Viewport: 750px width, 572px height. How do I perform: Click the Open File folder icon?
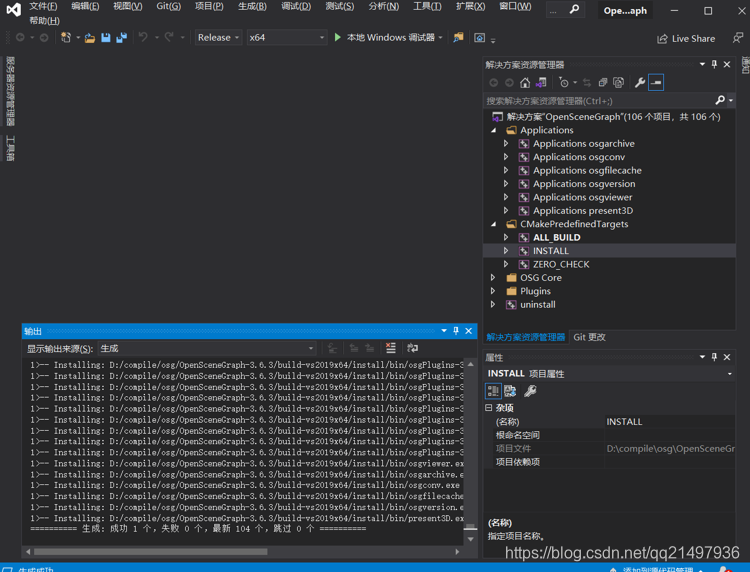pos(90,38)
